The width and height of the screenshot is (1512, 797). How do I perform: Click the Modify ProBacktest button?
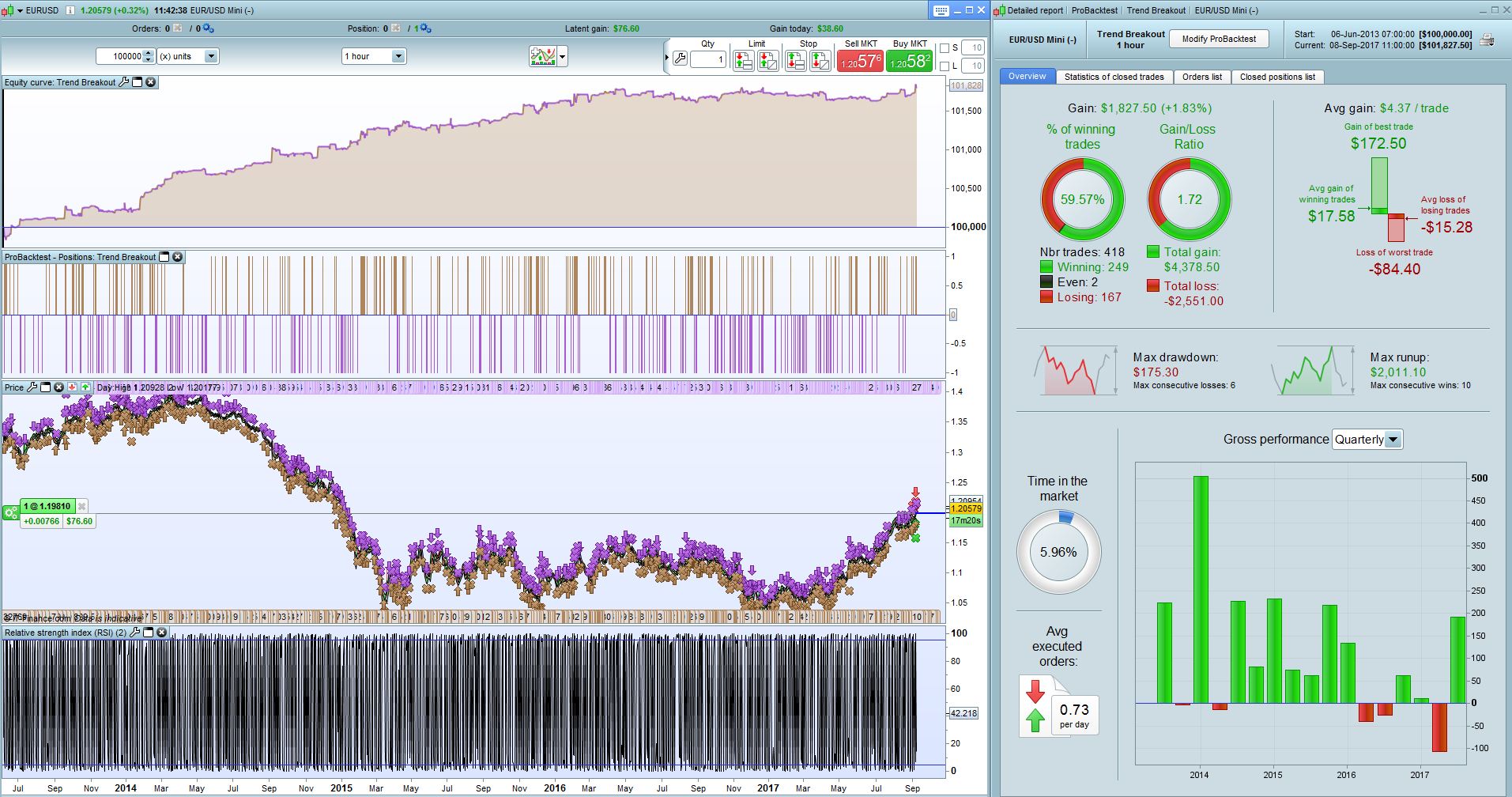coord(1218,39)
